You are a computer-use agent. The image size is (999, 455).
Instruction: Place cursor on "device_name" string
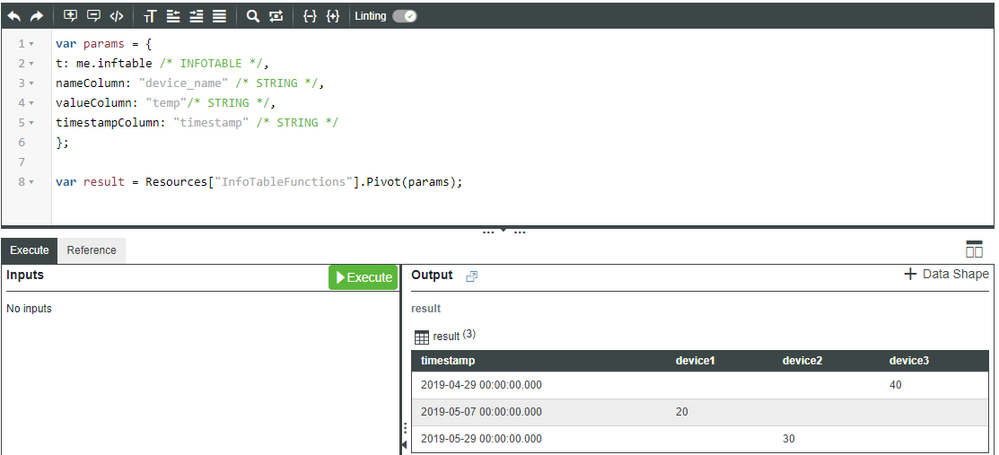coord(183,83)
